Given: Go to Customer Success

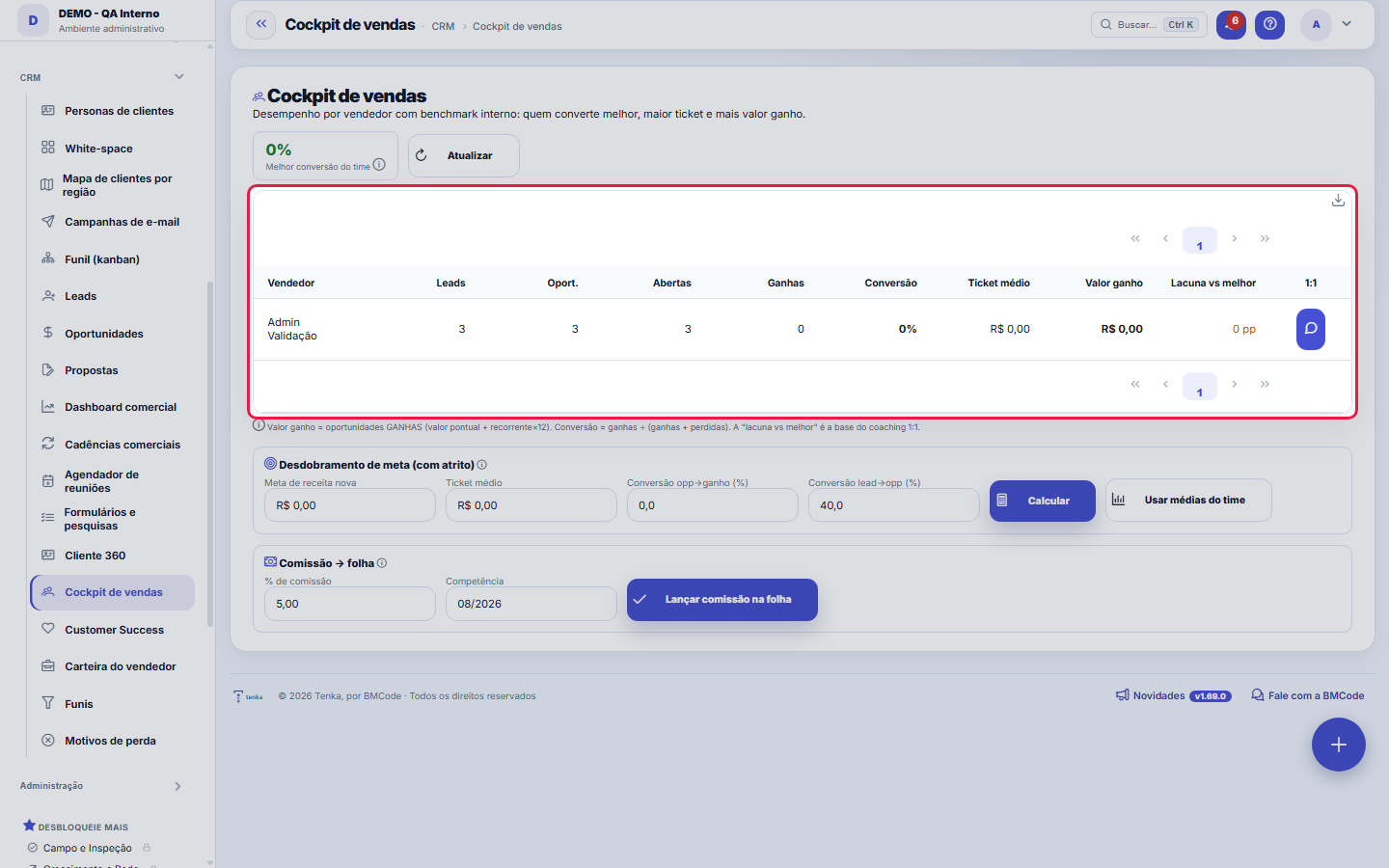Looking at the screenshot, I should tap(112, 630).
